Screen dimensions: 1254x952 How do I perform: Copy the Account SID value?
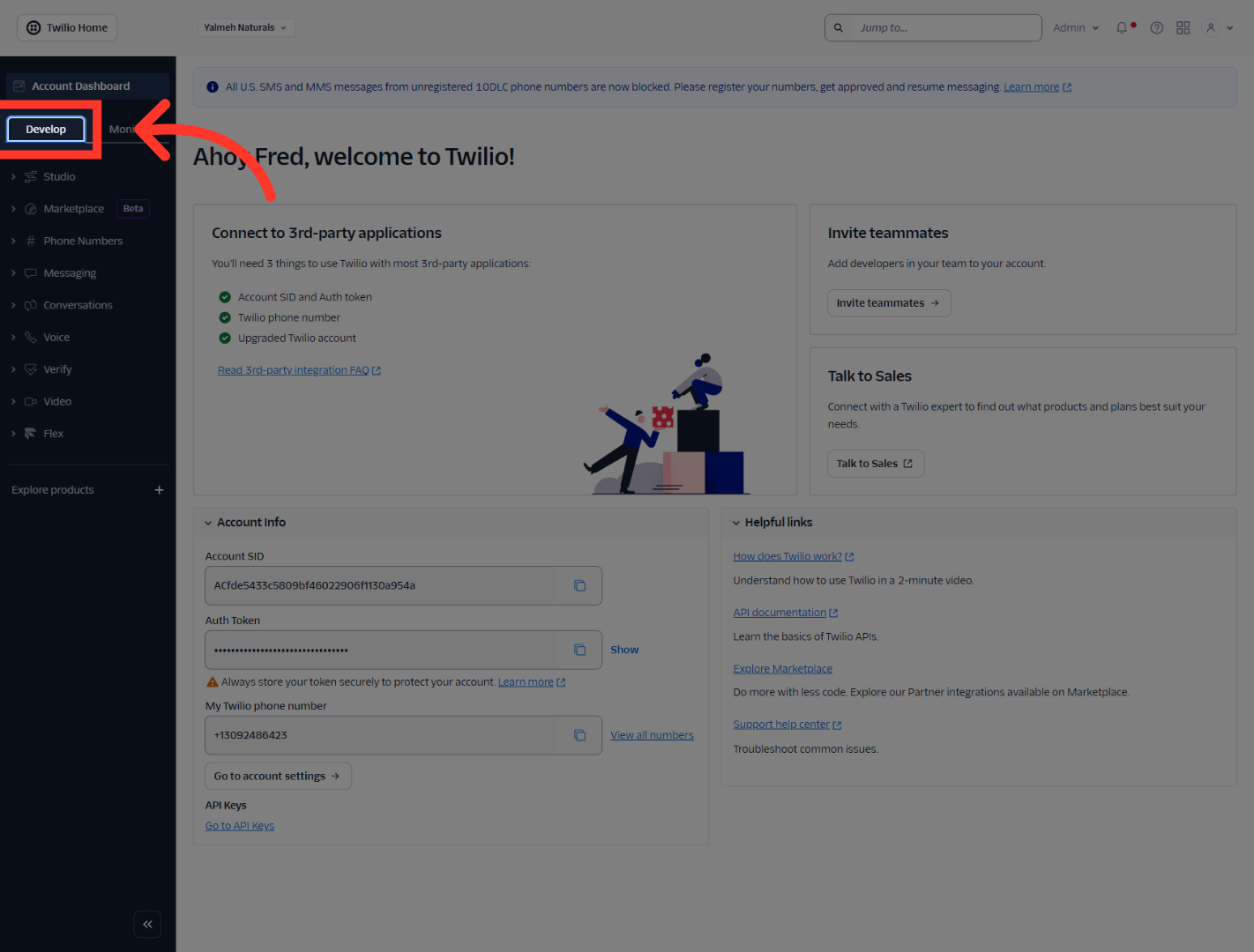pos(580,585)
